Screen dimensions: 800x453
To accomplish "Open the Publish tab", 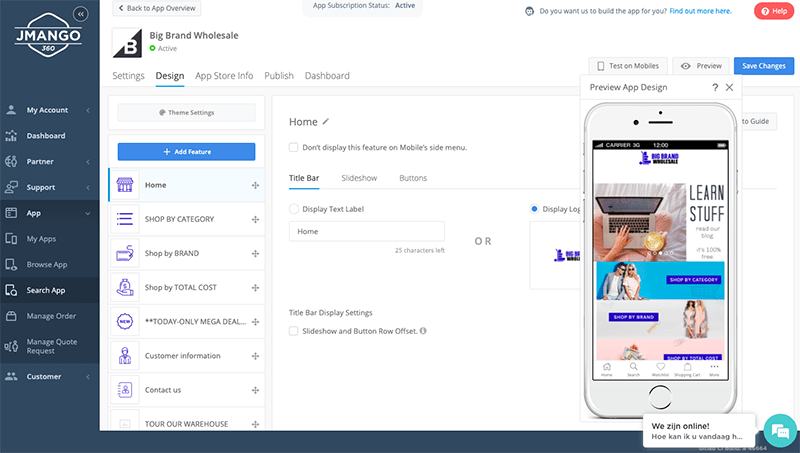I will click(x=279, y=76).
